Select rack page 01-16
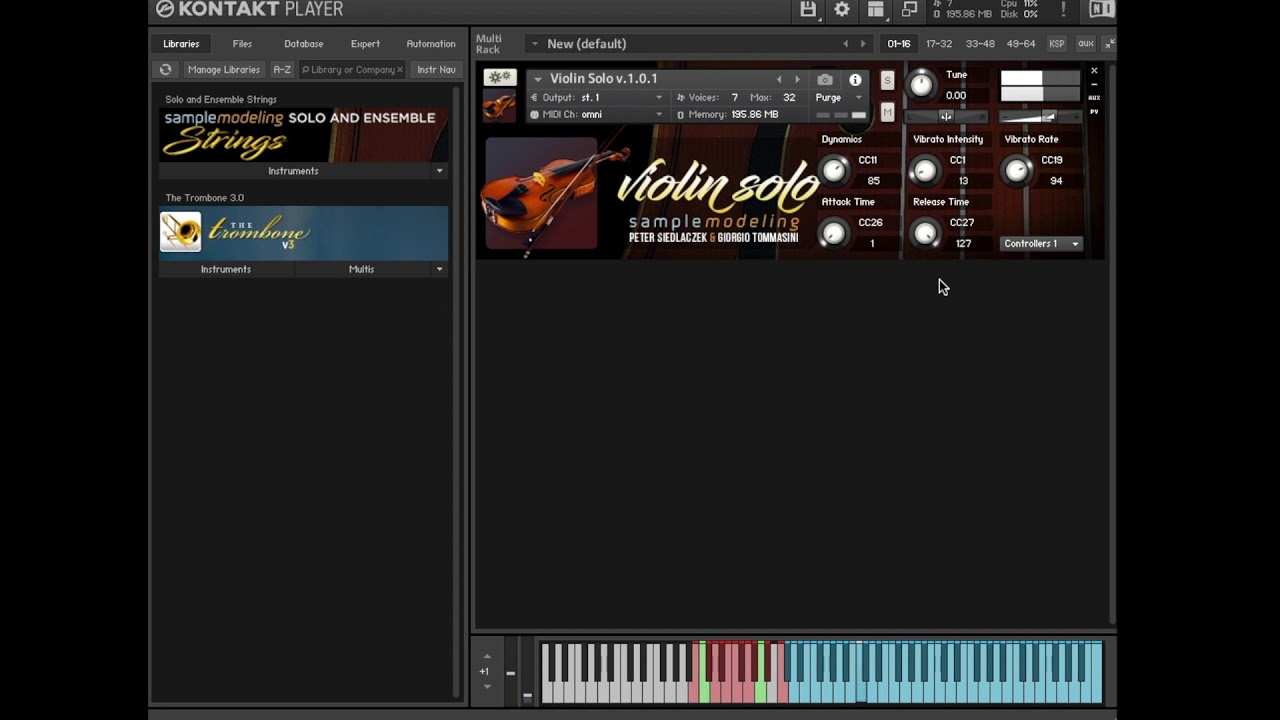The width and height of the screenshot is (1280, 720). point(899,44)
